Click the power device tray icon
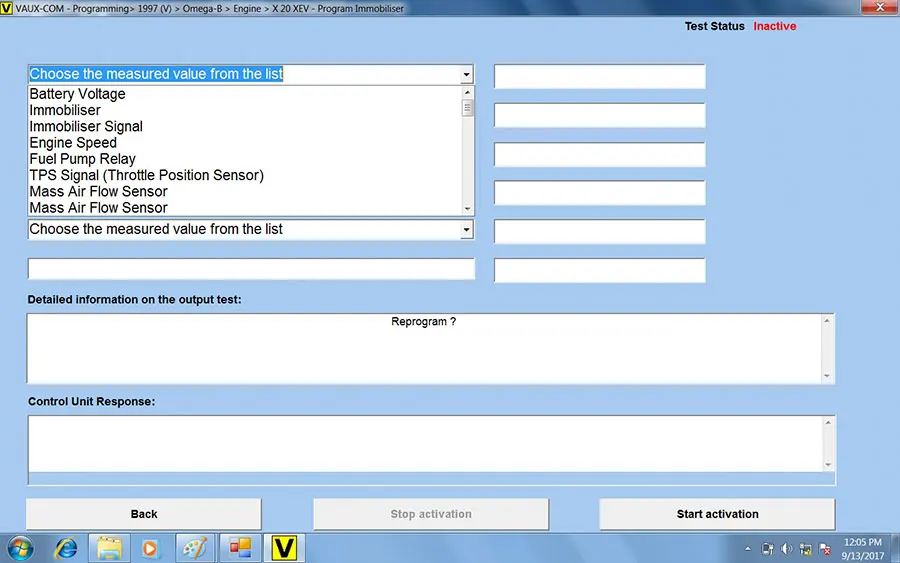The width and height of the screenshot is (900, 563). pyautogui.click(x=767, y=549)
